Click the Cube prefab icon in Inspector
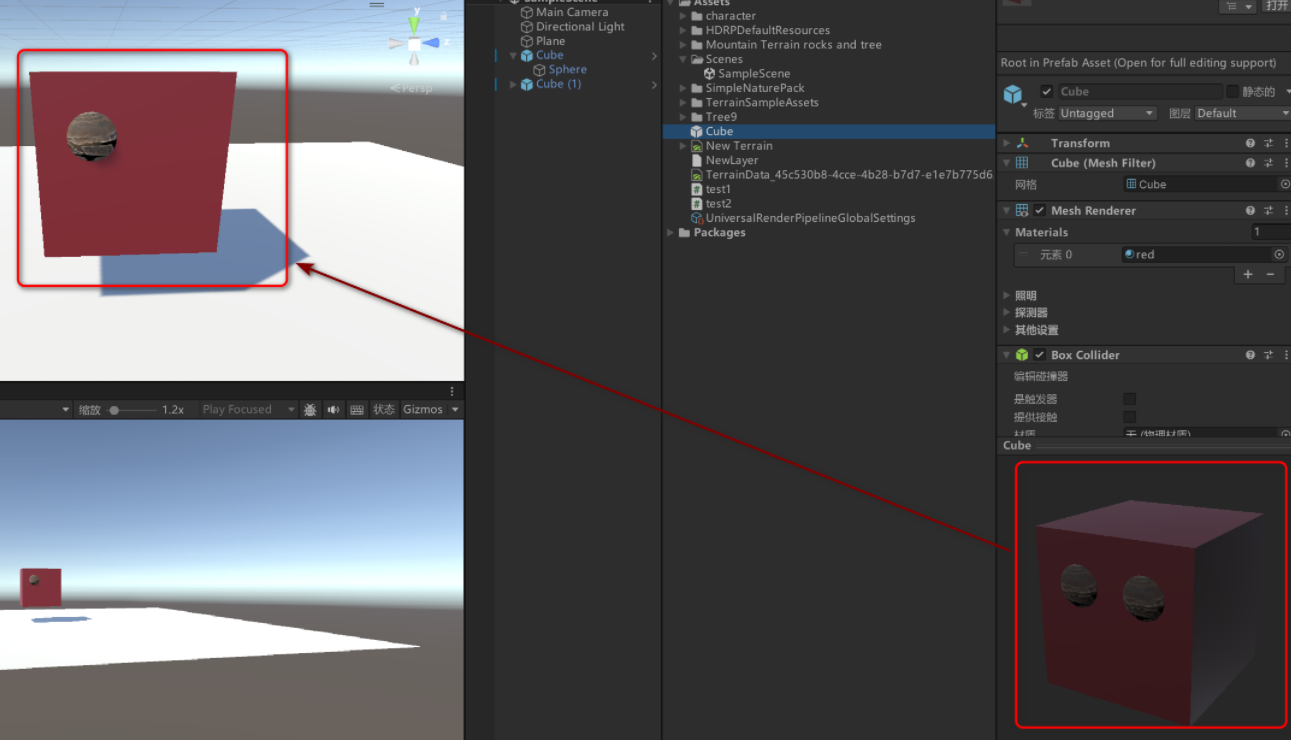 [x=1014, y=95]
